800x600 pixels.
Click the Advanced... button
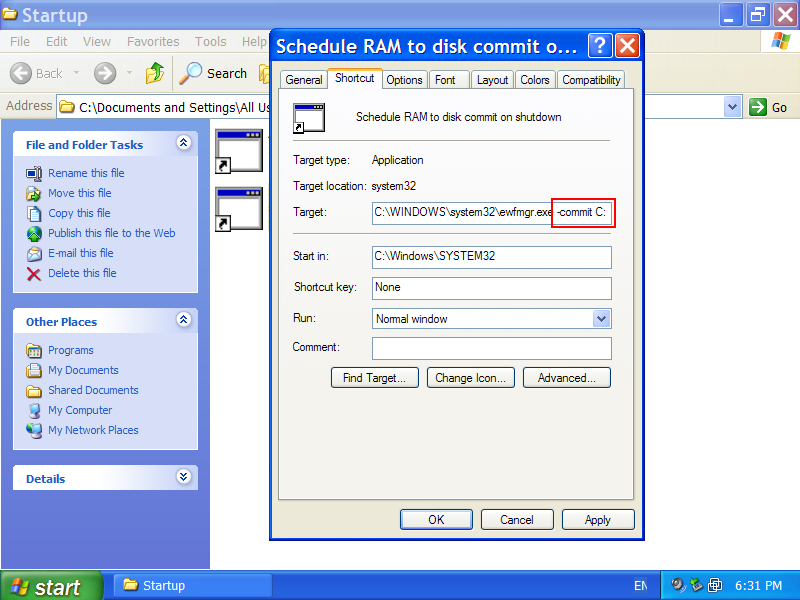566,378
